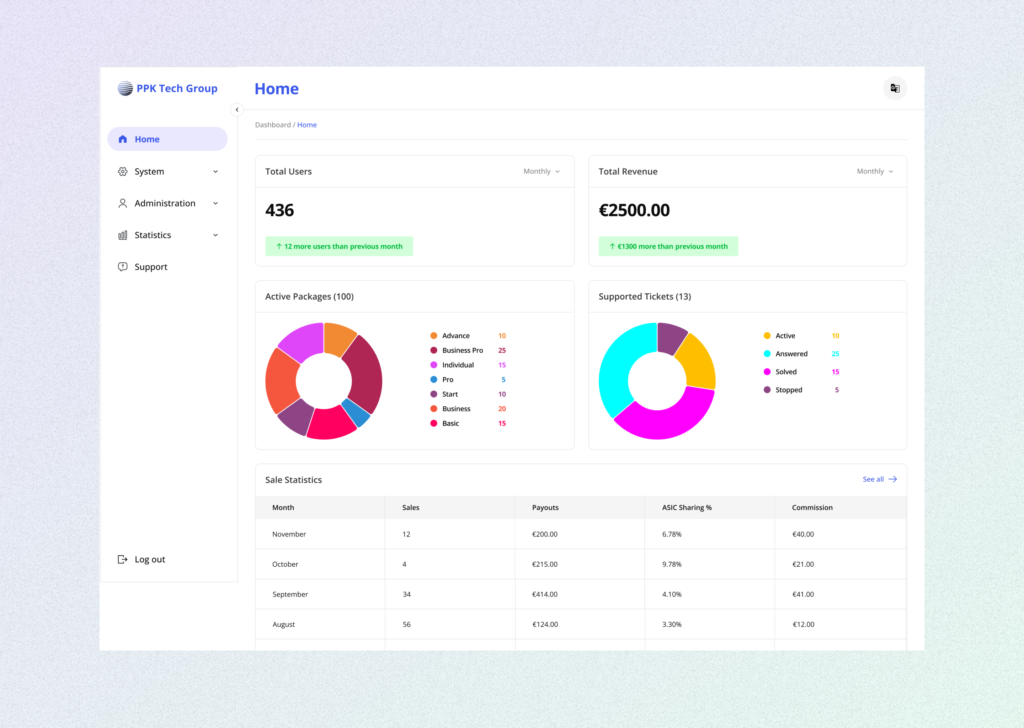Expand the System menu chevron
The height and width of the screenshot is (728, 1024).
pos(215,171)
